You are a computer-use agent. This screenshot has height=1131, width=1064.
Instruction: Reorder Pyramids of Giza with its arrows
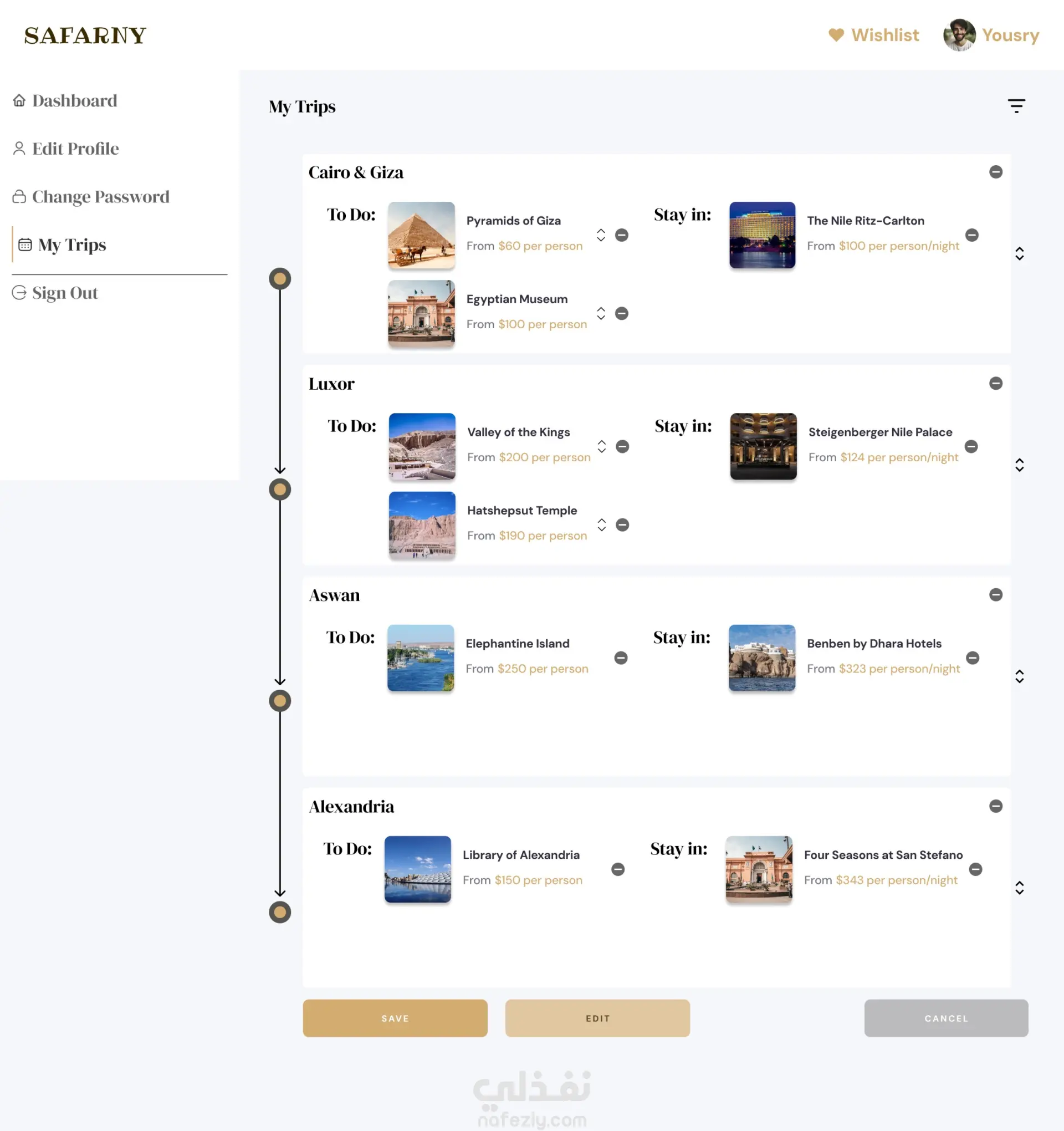pyautogui.click(x=601, y=235)
